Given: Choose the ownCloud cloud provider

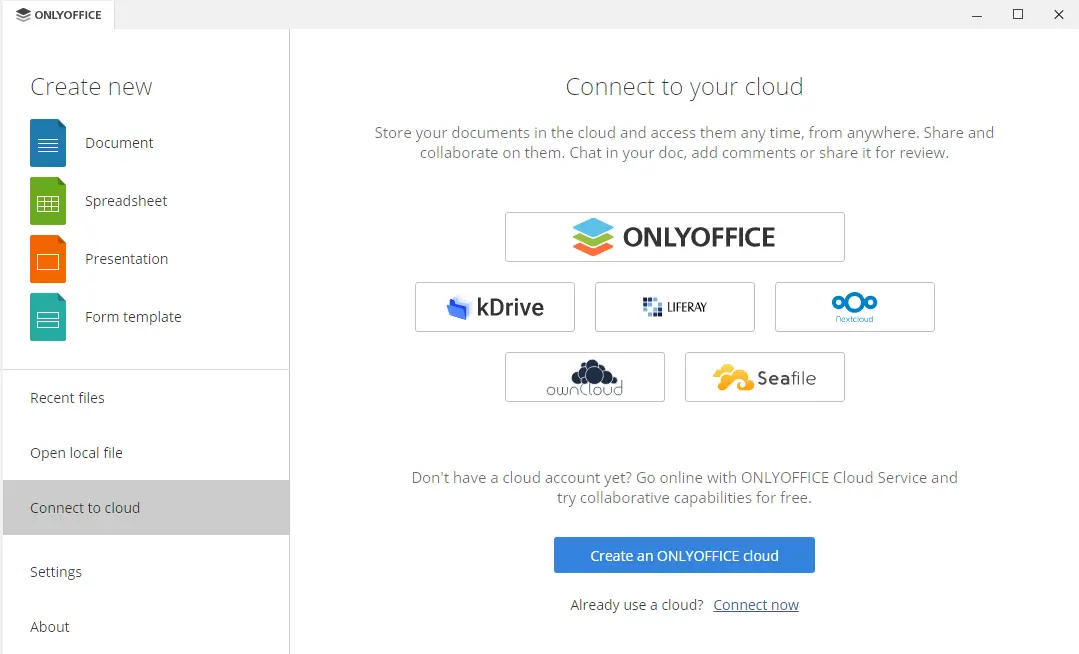Looking at the screenshot, I should coord(584,377).
